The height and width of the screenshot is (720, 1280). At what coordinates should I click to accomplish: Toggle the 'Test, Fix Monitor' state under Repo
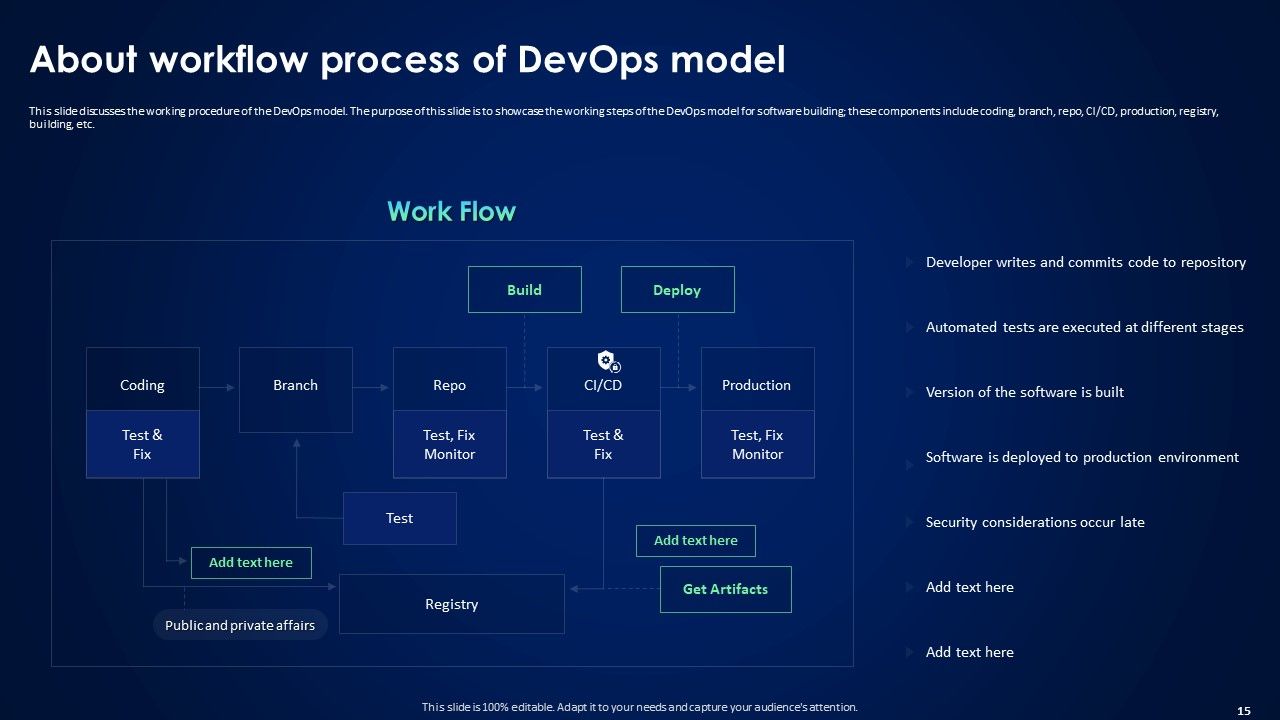click(450, 444)
